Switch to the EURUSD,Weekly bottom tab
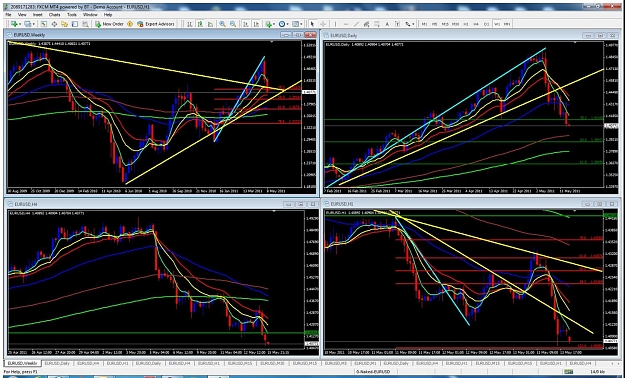625x378 pixels. pos(22,363)
